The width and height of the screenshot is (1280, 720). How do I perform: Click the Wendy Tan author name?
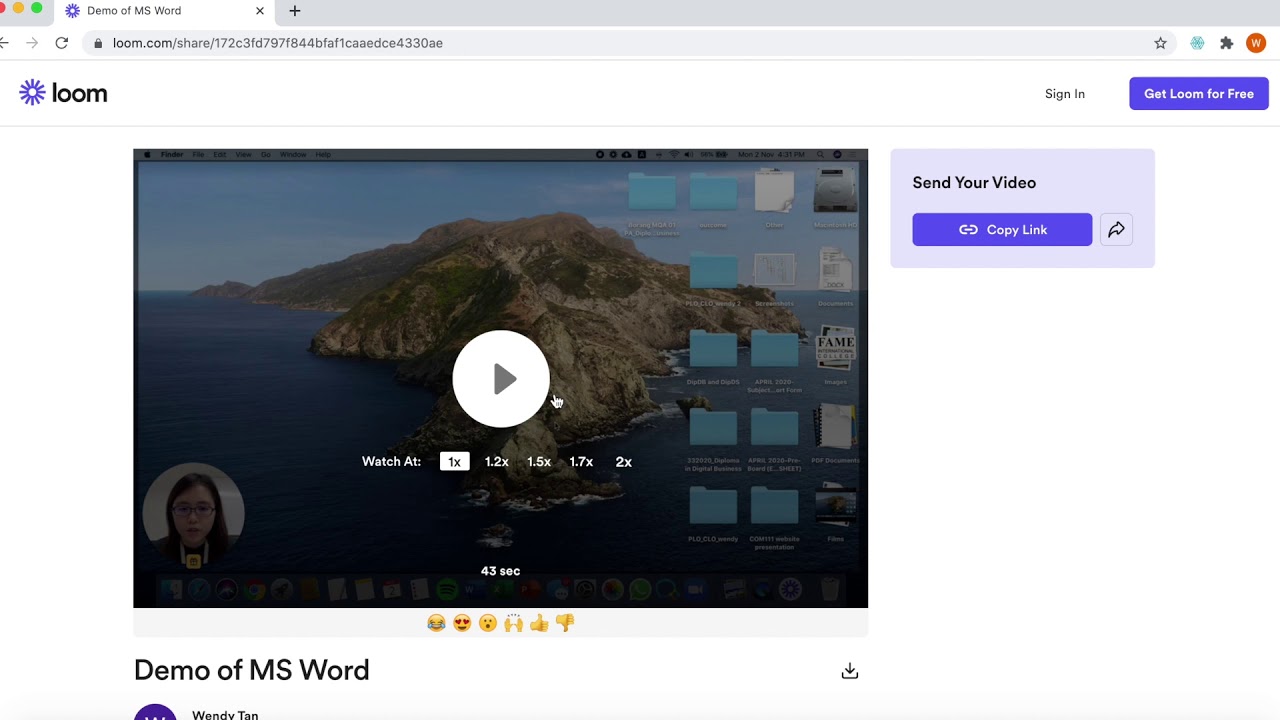pos(225,715)
